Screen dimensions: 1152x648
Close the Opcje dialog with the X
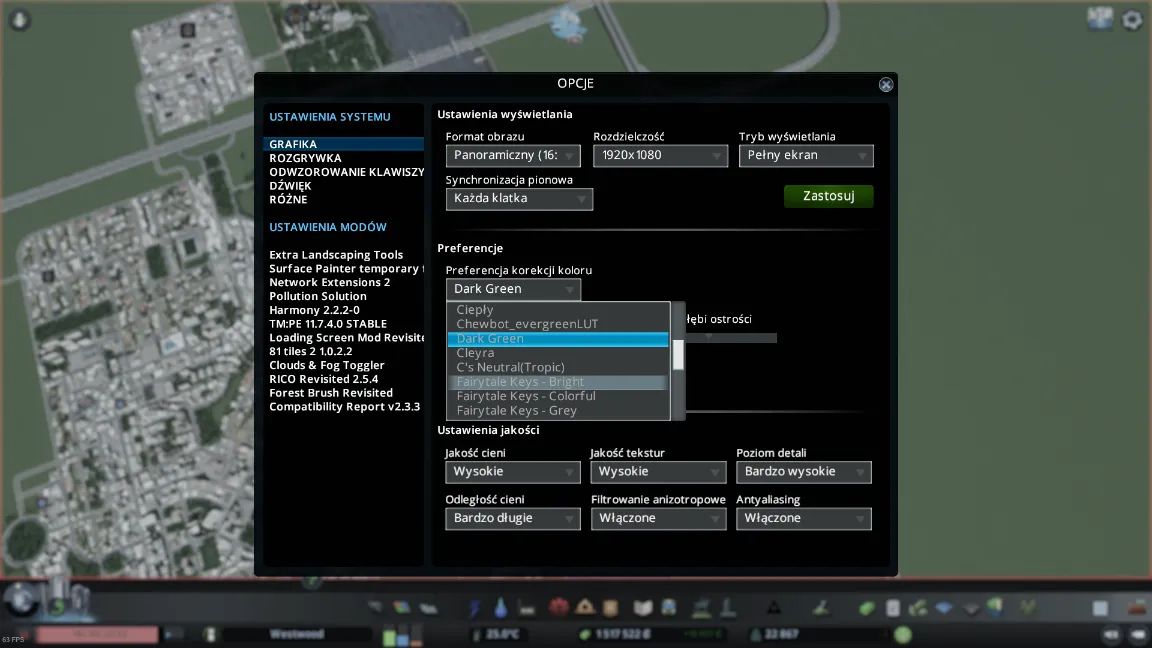(x=885, y=85)
